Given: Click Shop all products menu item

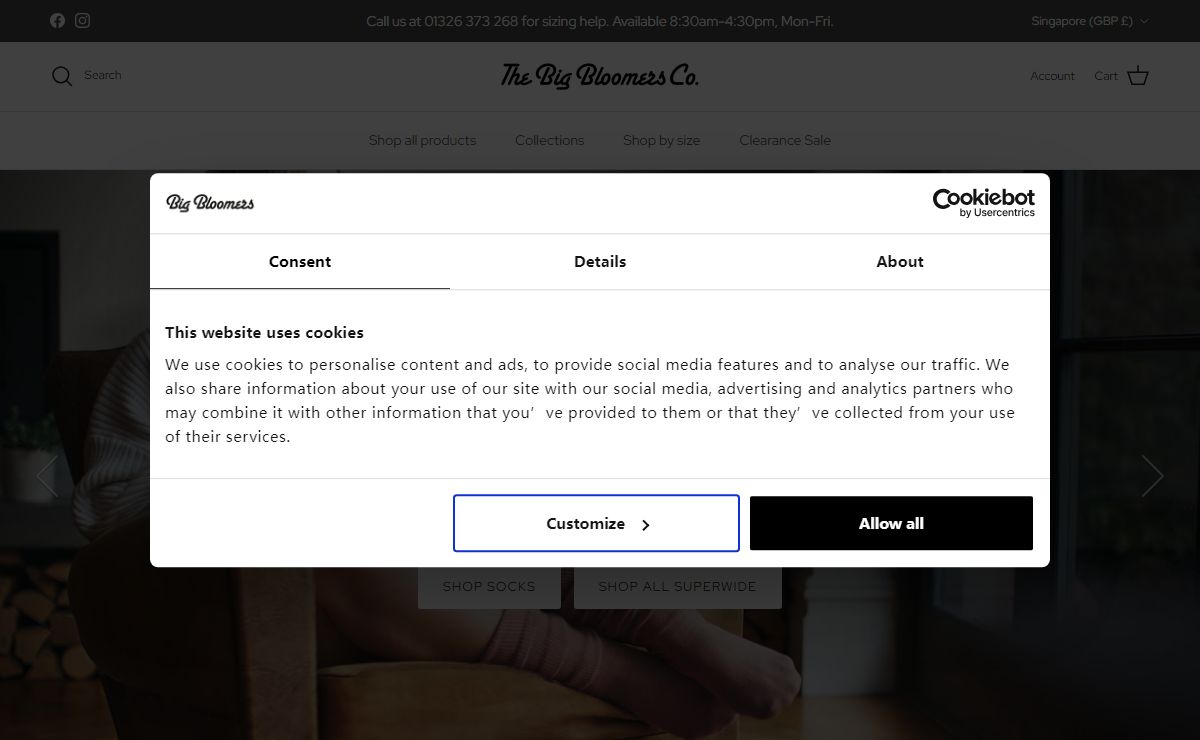Looking at the screenshot, I should coord(422,140).
